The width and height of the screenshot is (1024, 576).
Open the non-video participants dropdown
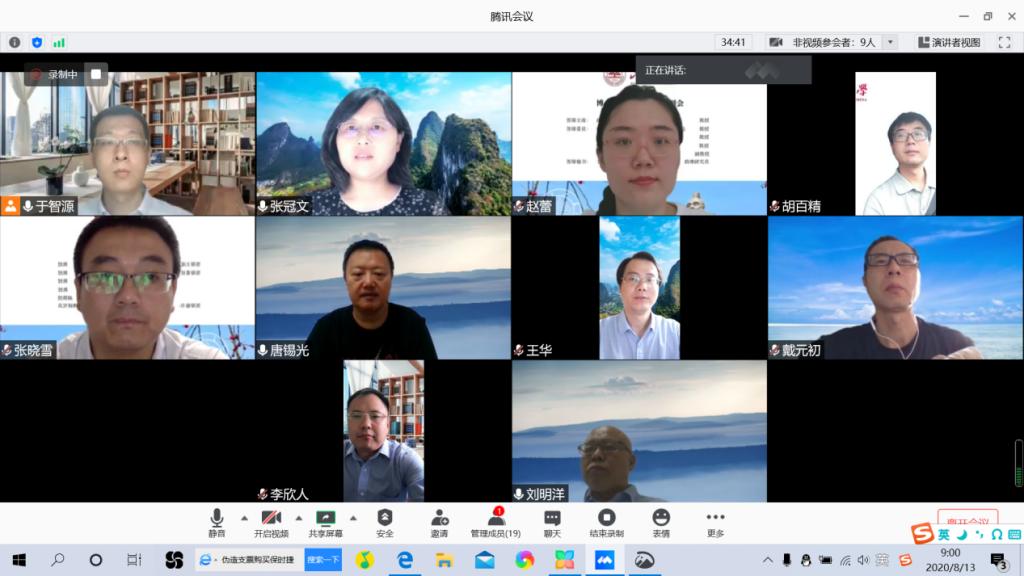click(x=890, y=42)
